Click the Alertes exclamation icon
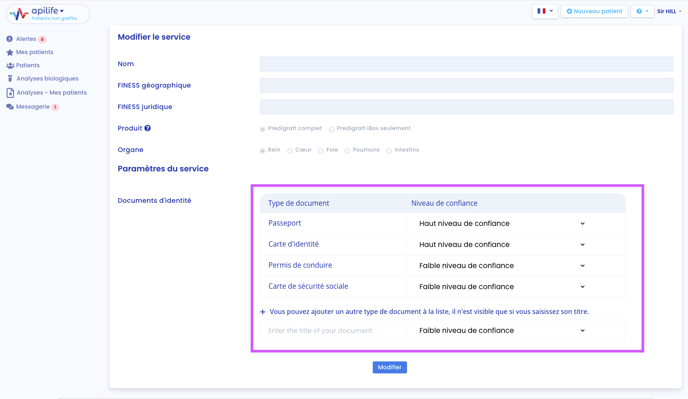This screenshot has height=399, width=688. click(x=9, y=39)
